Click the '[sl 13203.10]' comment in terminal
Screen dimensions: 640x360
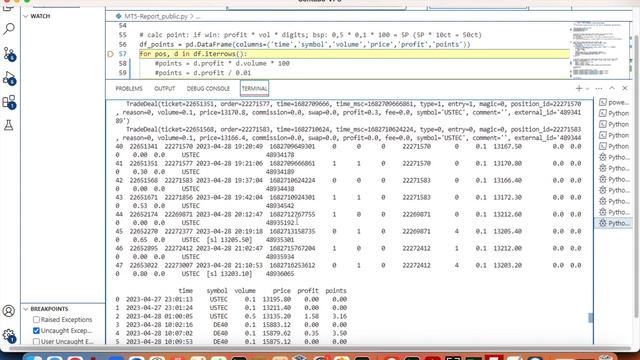229,274
